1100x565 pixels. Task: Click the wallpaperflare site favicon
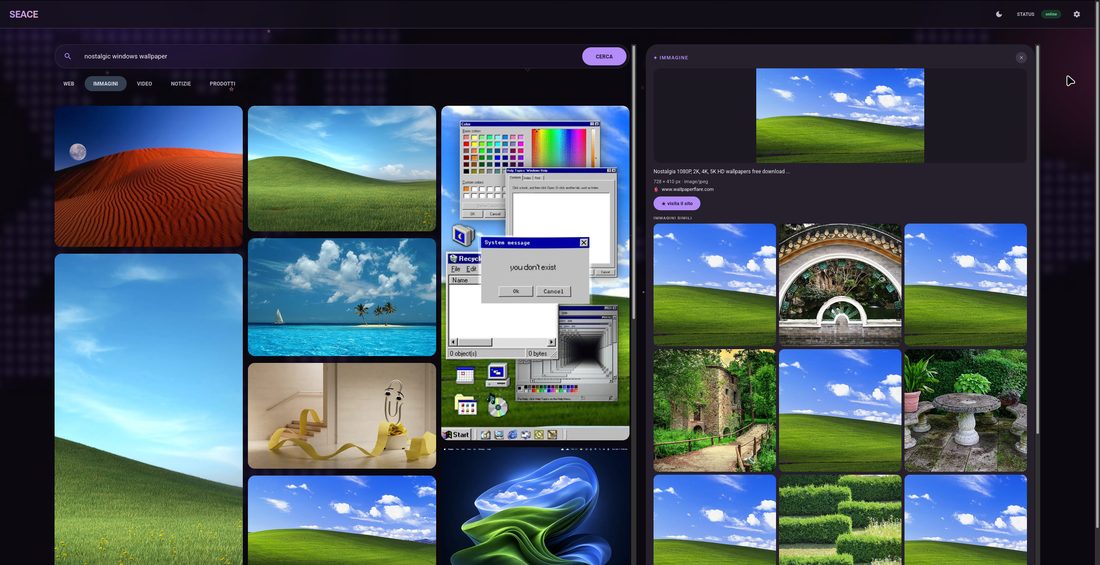[x=656, y=190]
